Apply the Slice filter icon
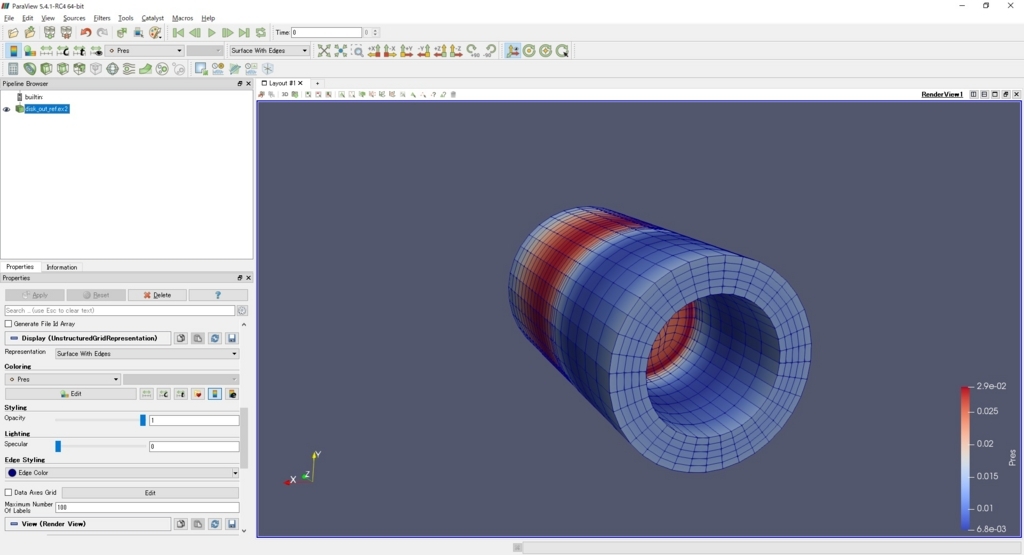This screenshot has width=1024, height=555. point(63,69)
